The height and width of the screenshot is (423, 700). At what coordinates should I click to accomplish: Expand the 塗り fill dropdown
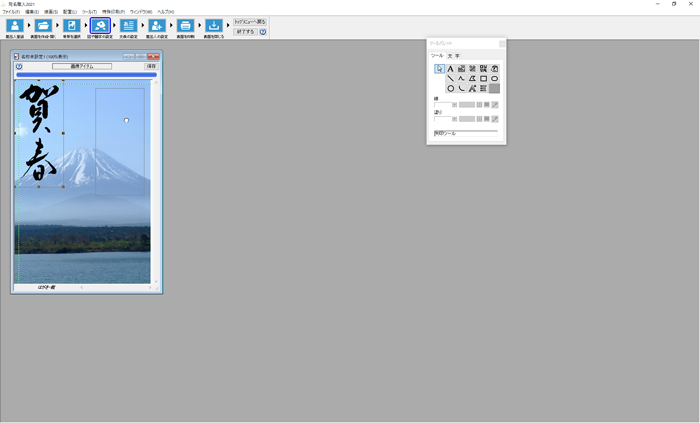[x=454, y=119]
